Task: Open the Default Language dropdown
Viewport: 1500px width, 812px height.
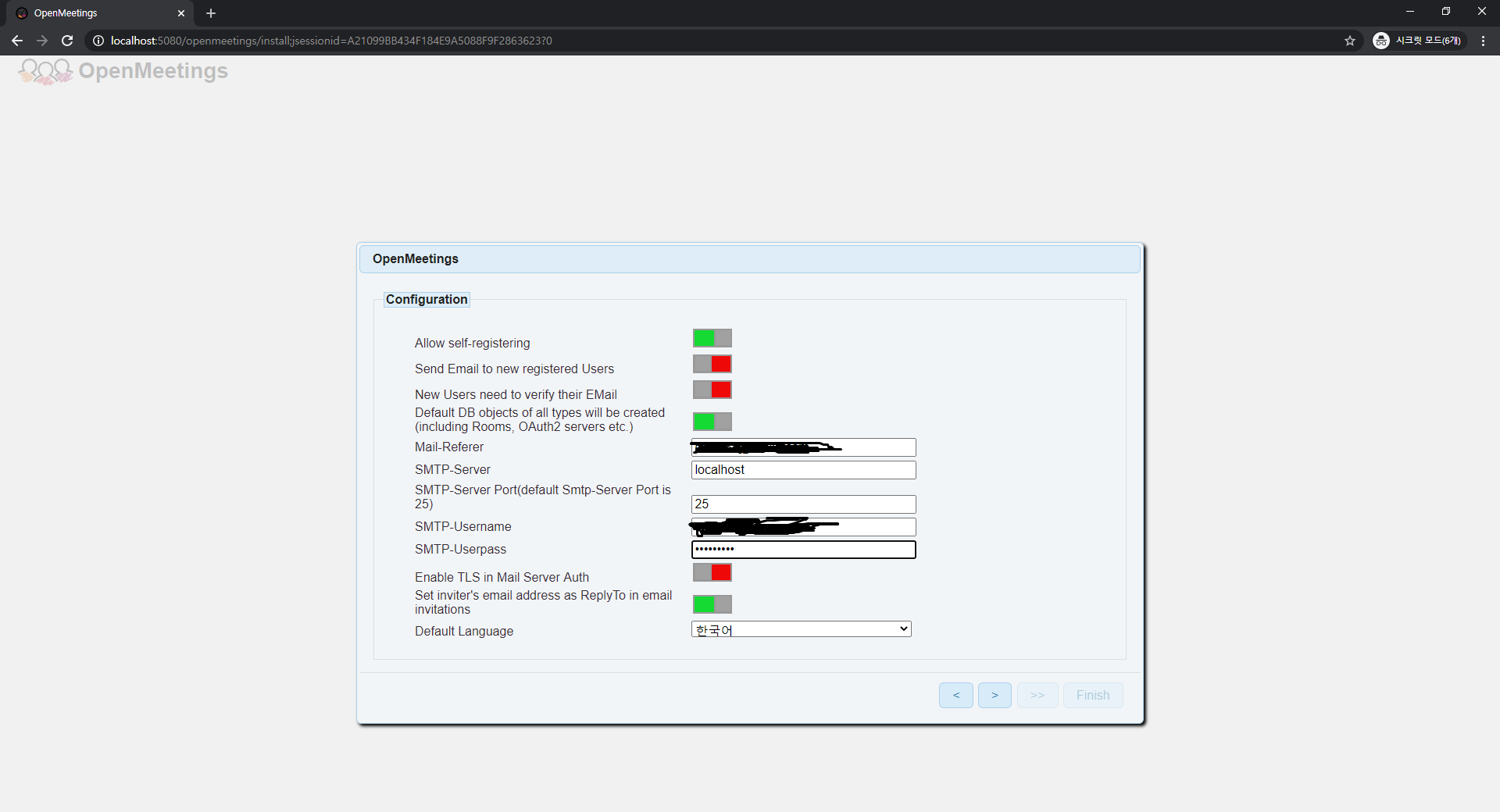Action: pos(802,629)
